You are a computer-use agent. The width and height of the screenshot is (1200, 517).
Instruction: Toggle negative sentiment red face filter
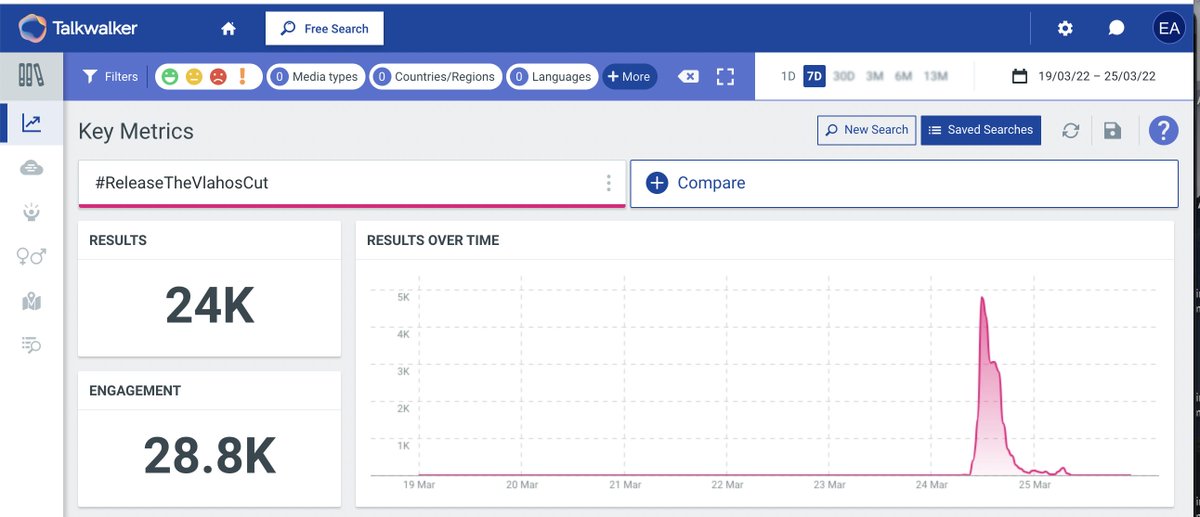(x=218, y=76)
